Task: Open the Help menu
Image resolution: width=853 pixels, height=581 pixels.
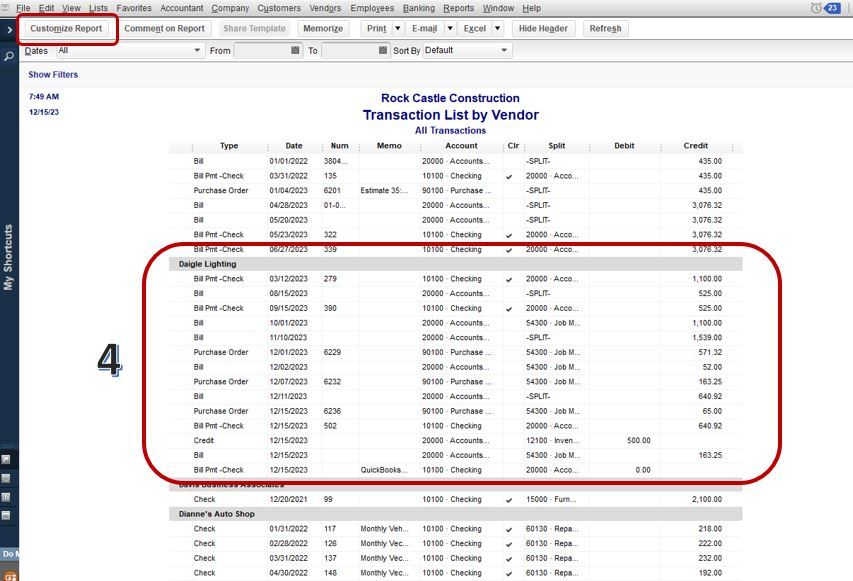Action: [x=531, y=8]
